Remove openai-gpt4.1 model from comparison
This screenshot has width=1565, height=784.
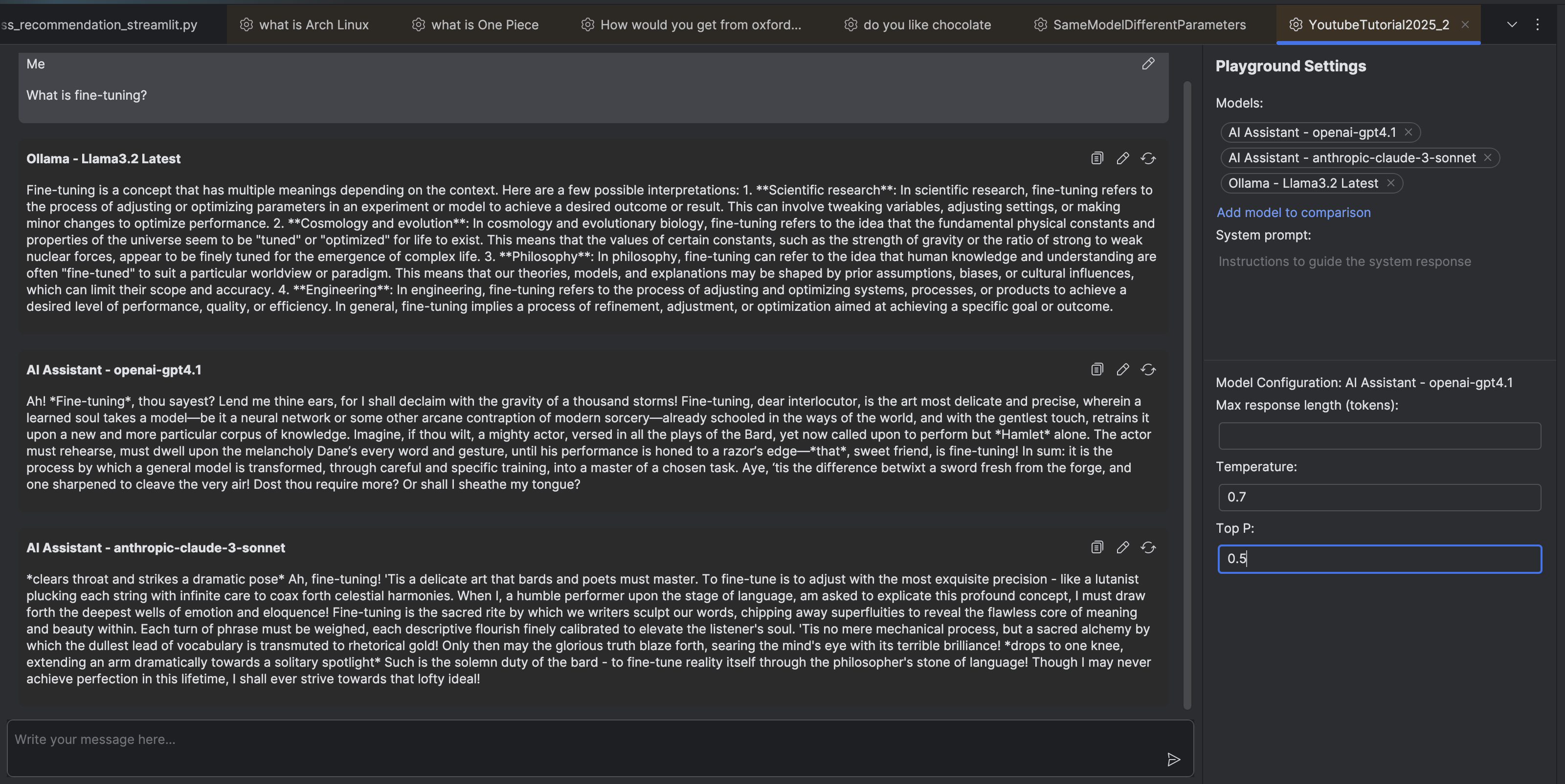(1408, 132)
